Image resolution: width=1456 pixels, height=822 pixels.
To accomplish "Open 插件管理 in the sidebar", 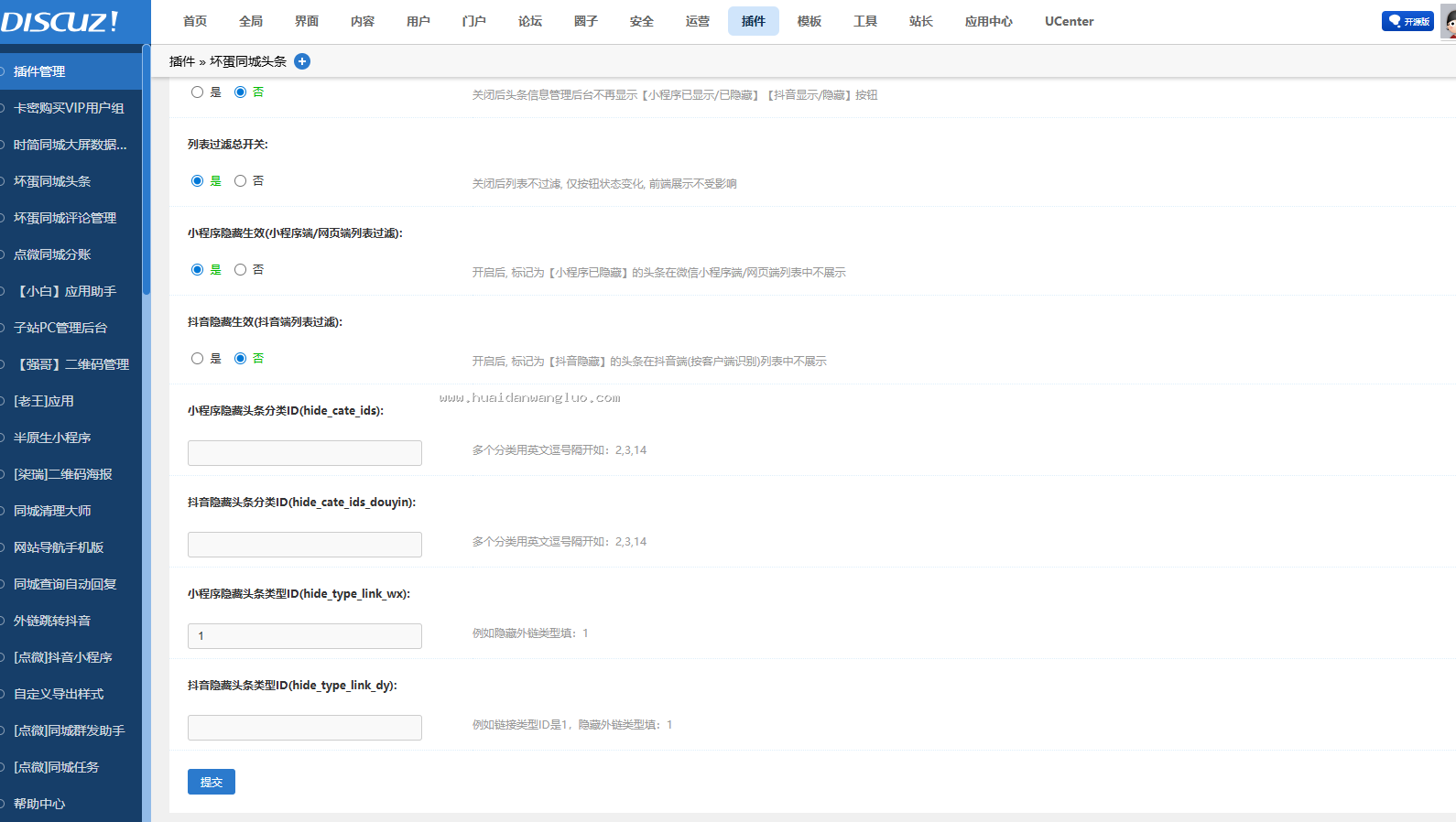I will 71,71.
